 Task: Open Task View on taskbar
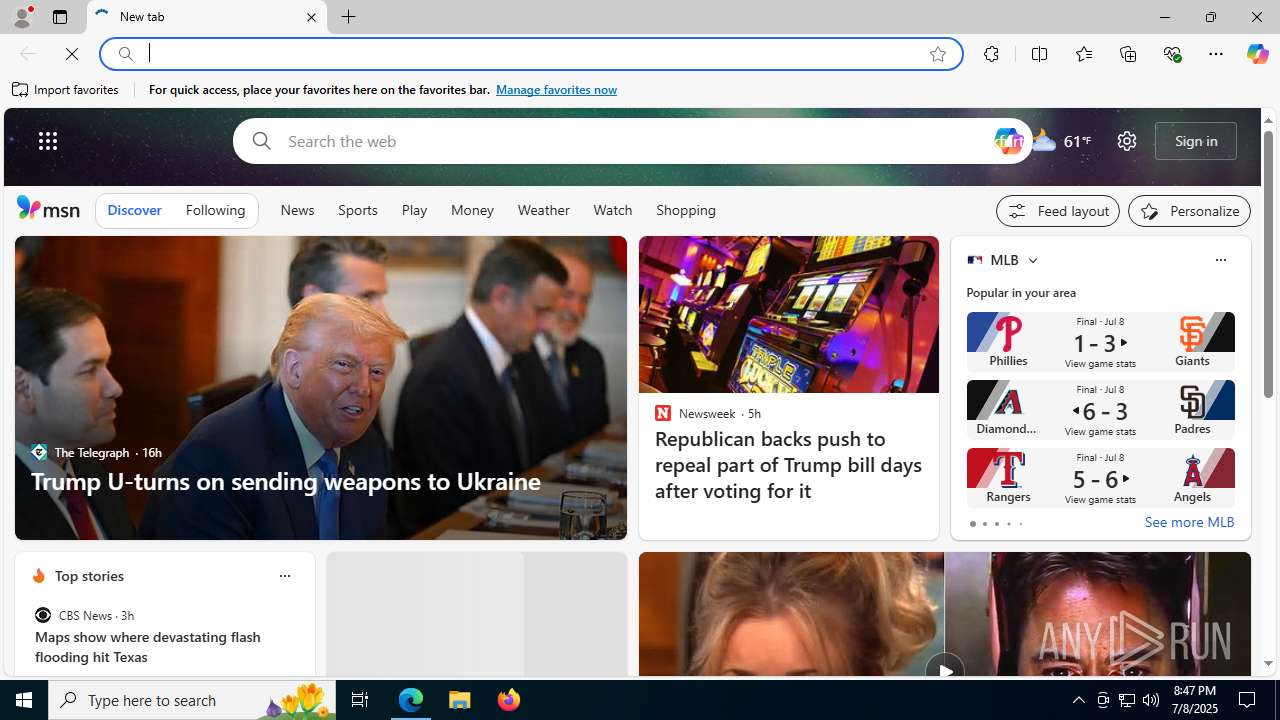(359, 700)
